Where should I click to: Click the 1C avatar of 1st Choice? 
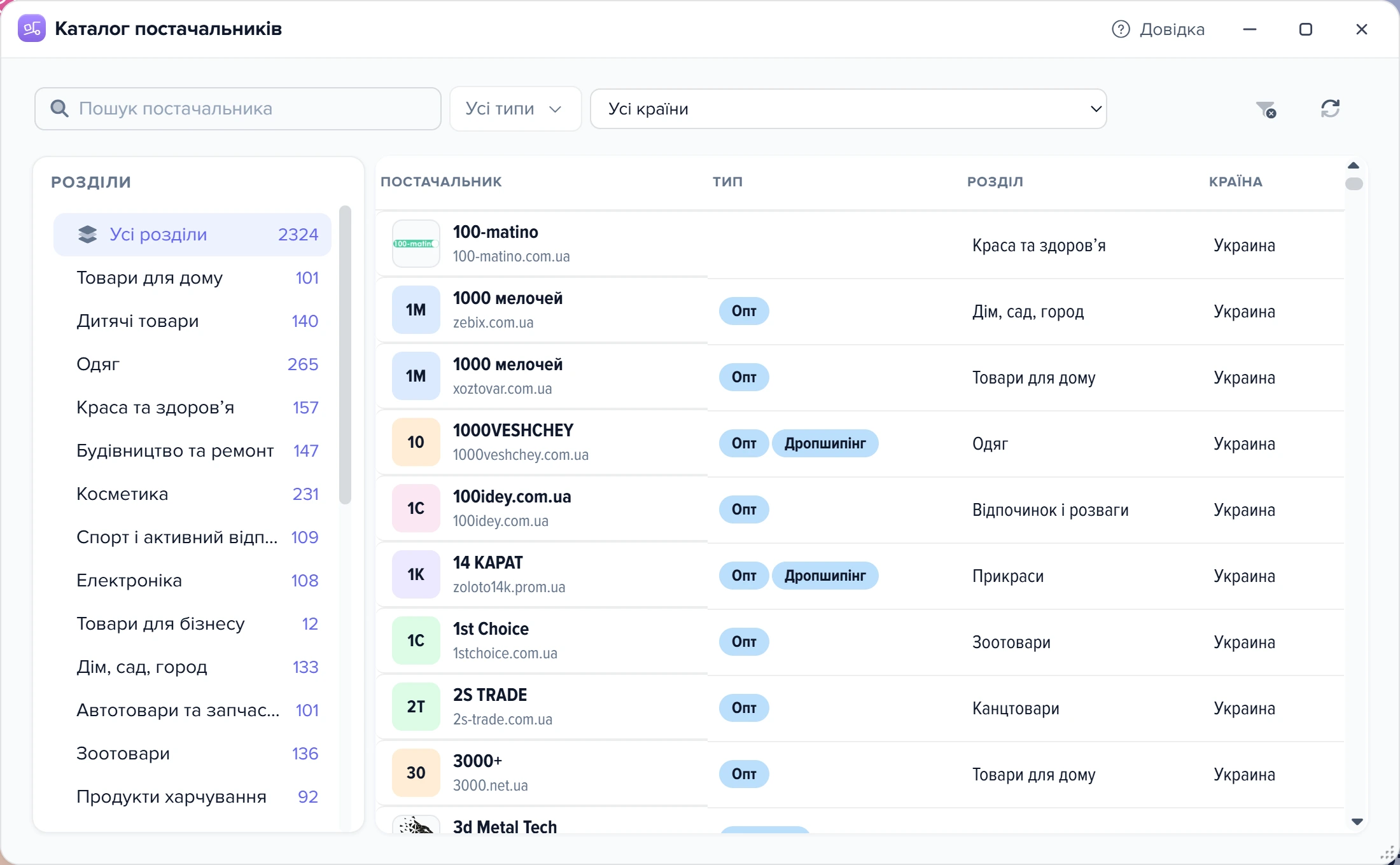point(416,640)
